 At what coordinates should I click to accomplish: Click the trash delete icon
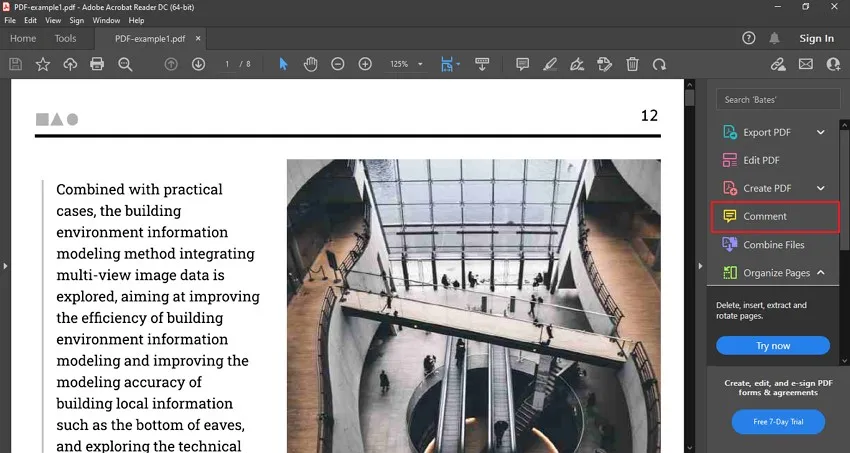tap(632, 64)
